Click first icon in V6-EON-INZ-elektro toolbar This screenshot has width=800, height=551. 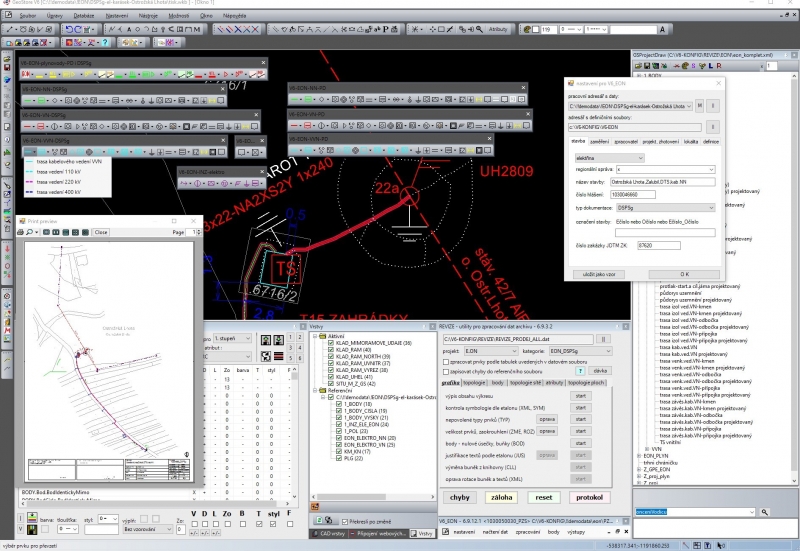(x=185, y=183)
